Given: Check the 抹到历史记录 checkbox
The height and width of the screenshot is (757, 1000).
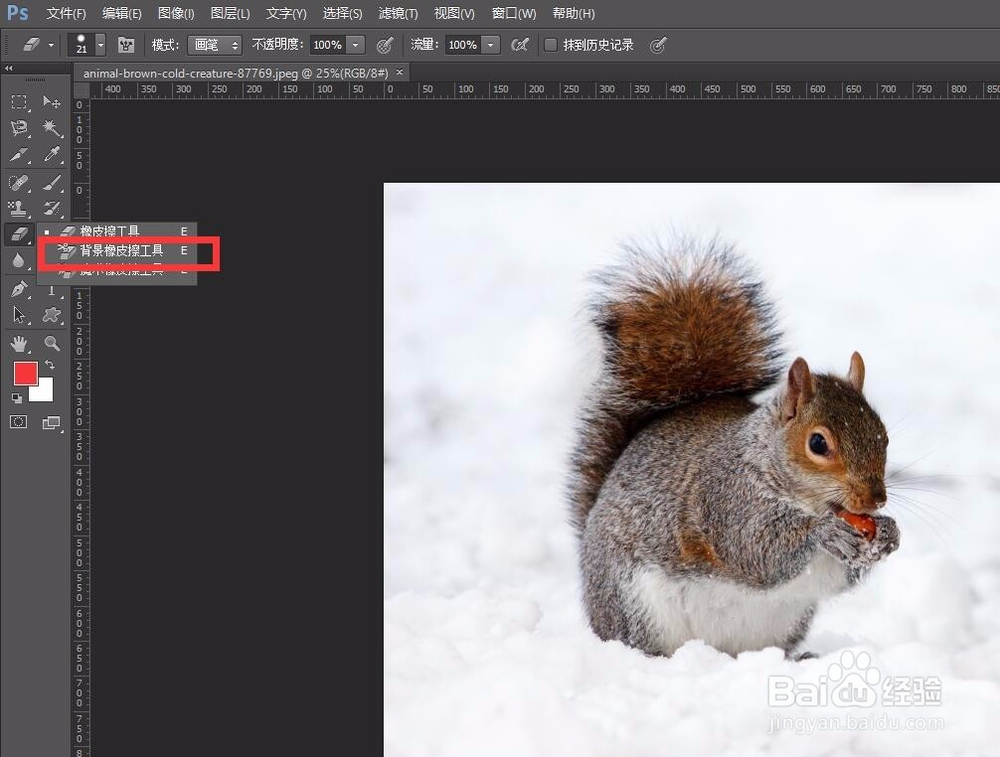Looking at the screenshot, I should 550,45.
